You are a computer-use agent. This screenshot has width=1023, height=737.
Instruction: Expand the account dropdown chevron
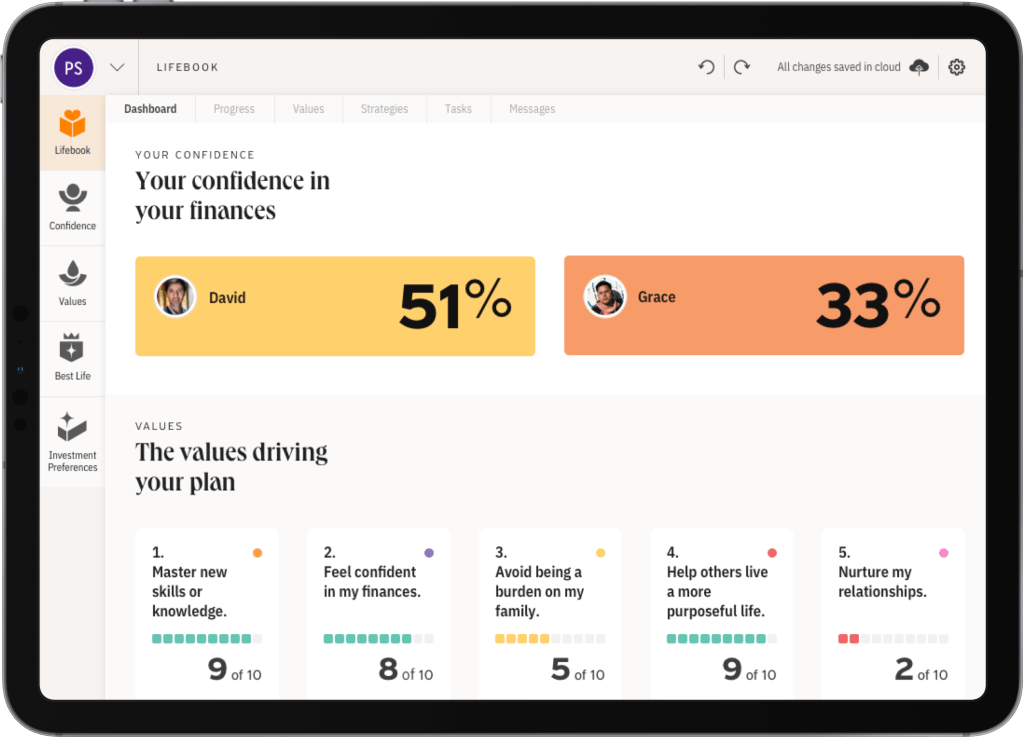117,68
